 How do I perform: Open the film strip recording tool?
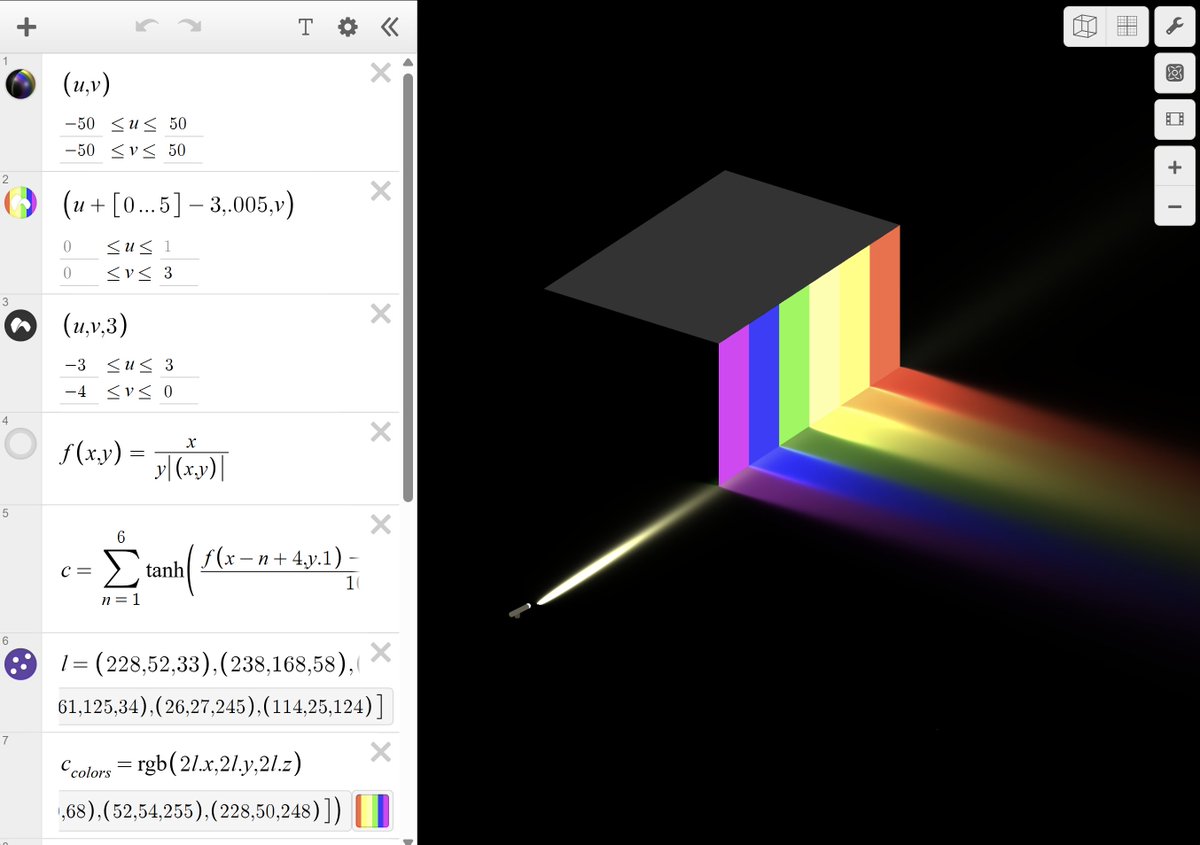[1175, 120]
